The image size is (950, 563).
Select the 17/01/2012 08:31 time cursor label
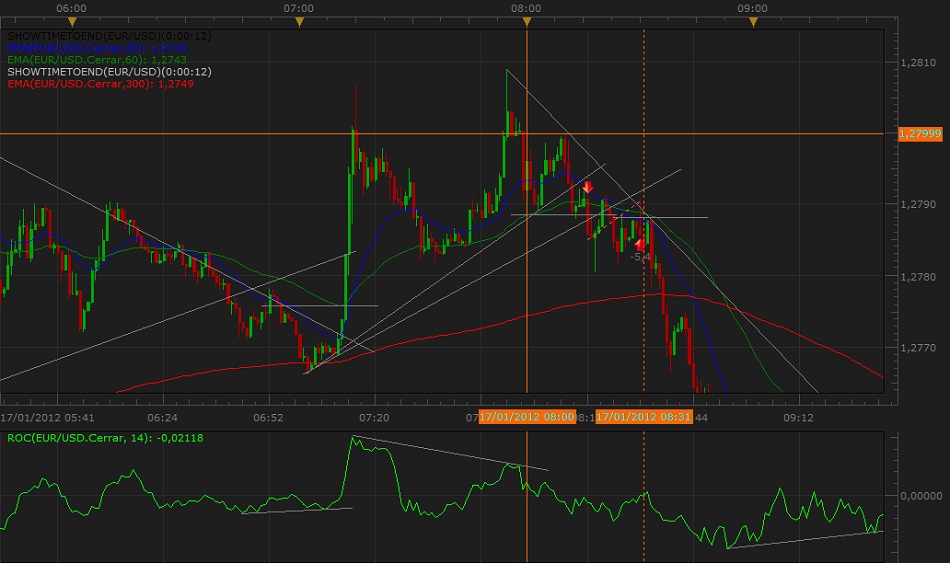pos(643,416)
